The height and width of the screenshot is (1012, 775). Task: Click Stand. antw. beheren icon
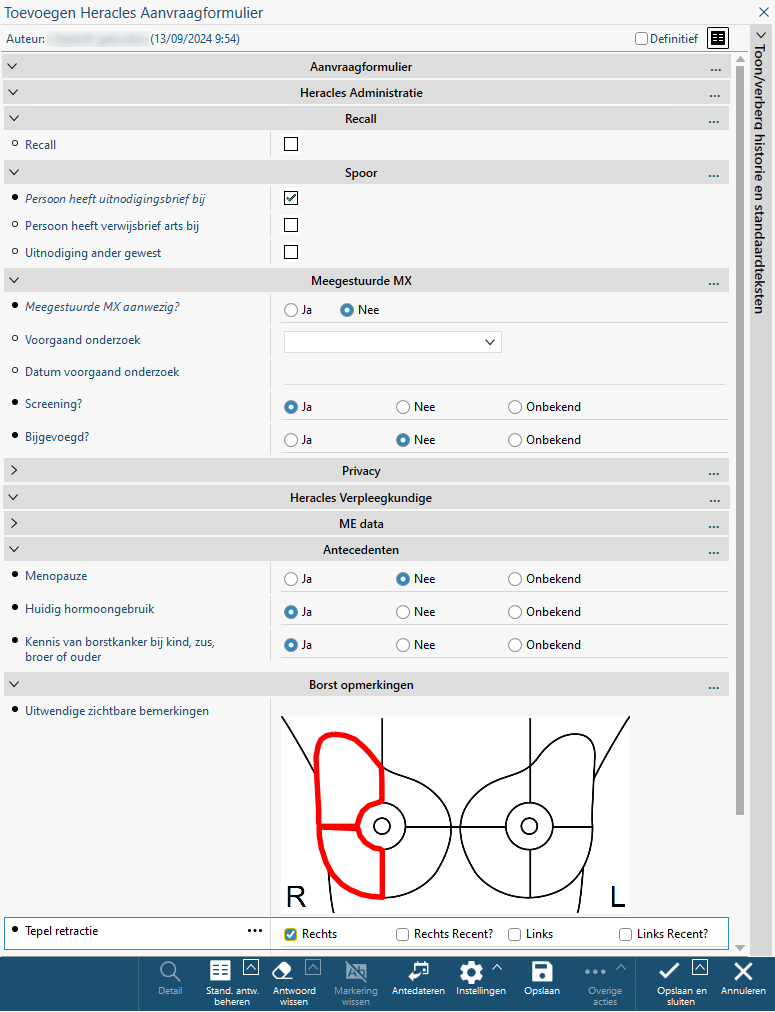[x=220, y=971]
